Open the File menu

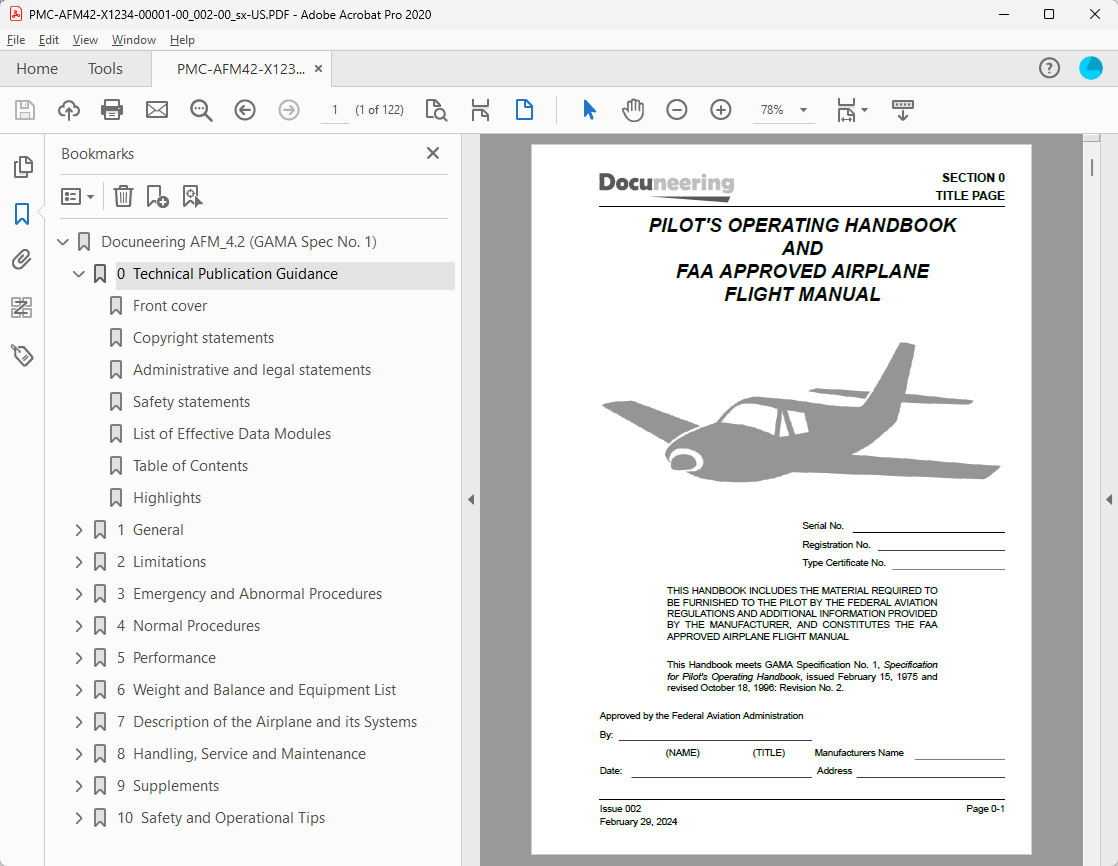click(16, 40)
